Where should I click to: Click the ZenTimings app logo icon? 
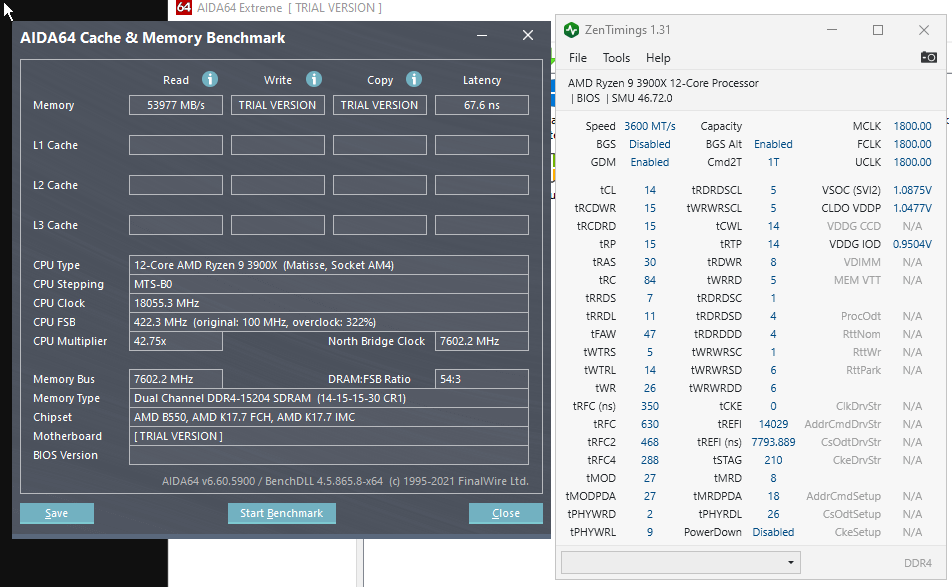571,30
